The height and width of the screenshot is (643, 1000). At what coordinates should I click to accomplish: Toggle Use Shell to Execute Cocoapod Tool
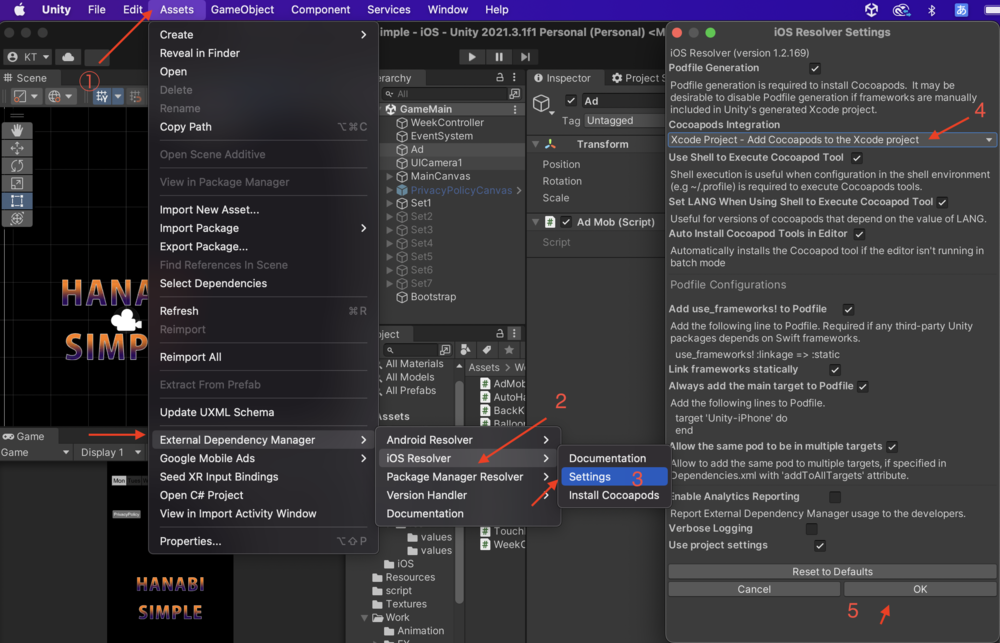(x=857, y=158)
